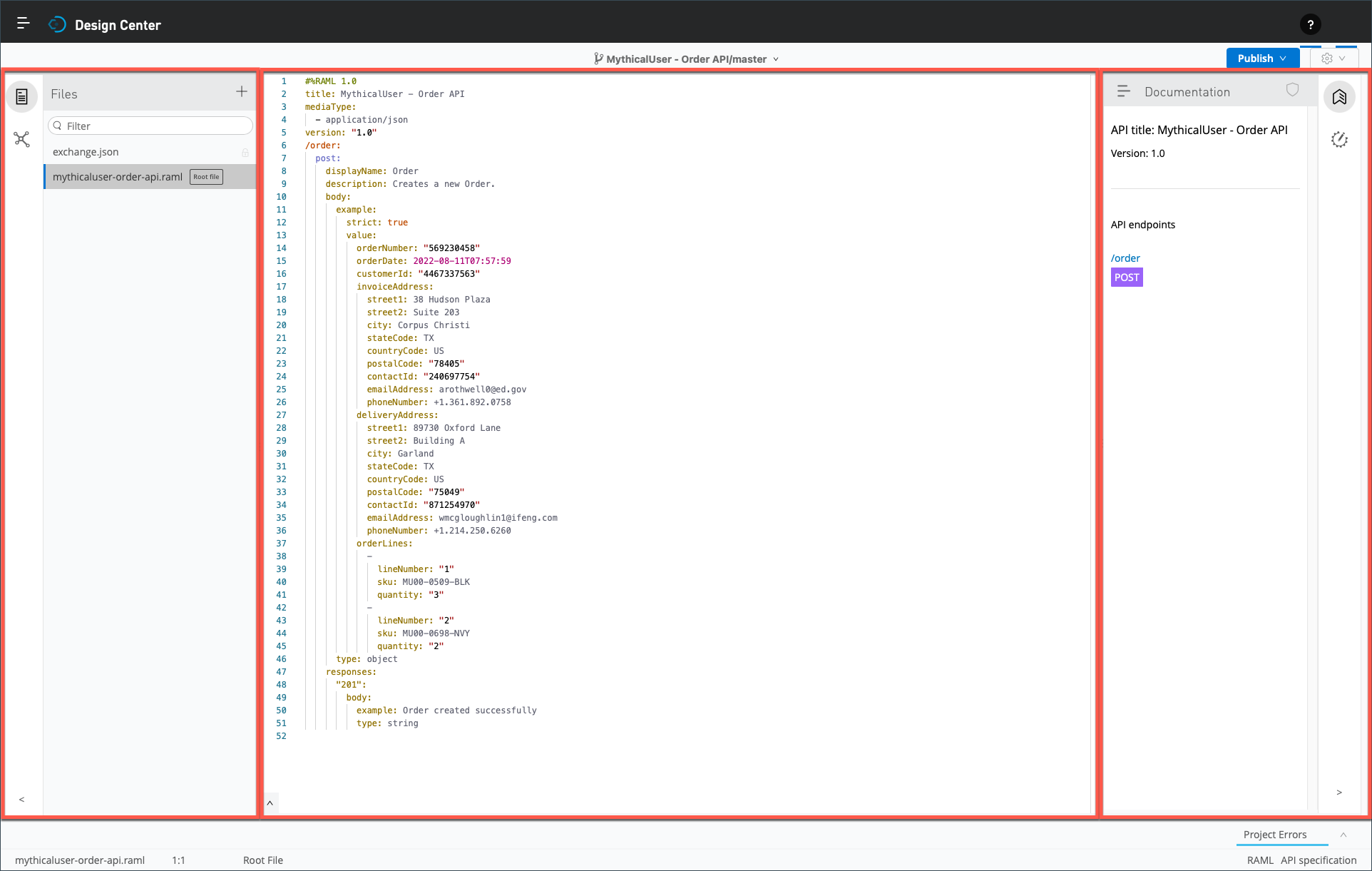Expand the Project Errors panel chevron
Viewport: 1372px width, 871px height.
tap(1343, 835)
